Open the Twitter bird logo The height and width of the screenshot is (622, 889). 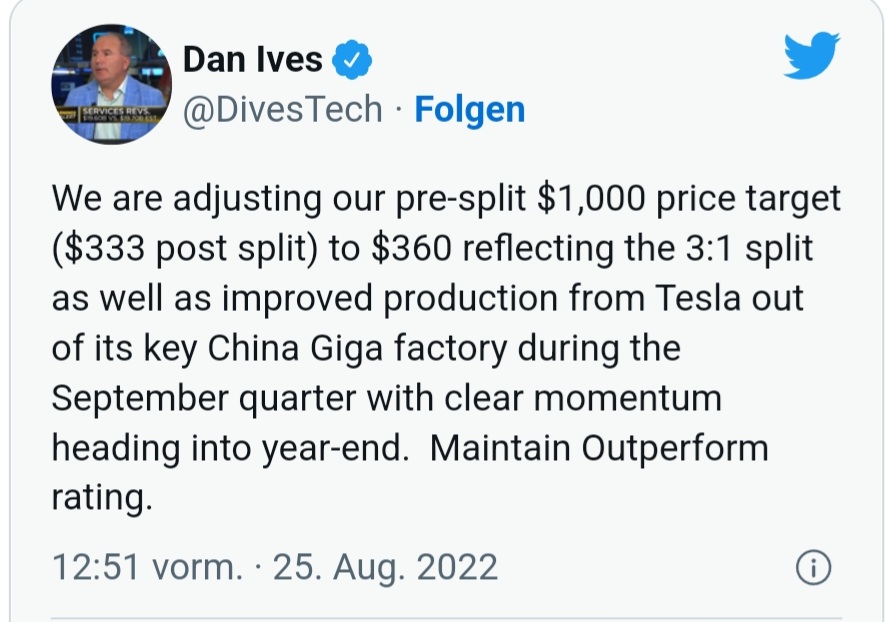point(811,55)
